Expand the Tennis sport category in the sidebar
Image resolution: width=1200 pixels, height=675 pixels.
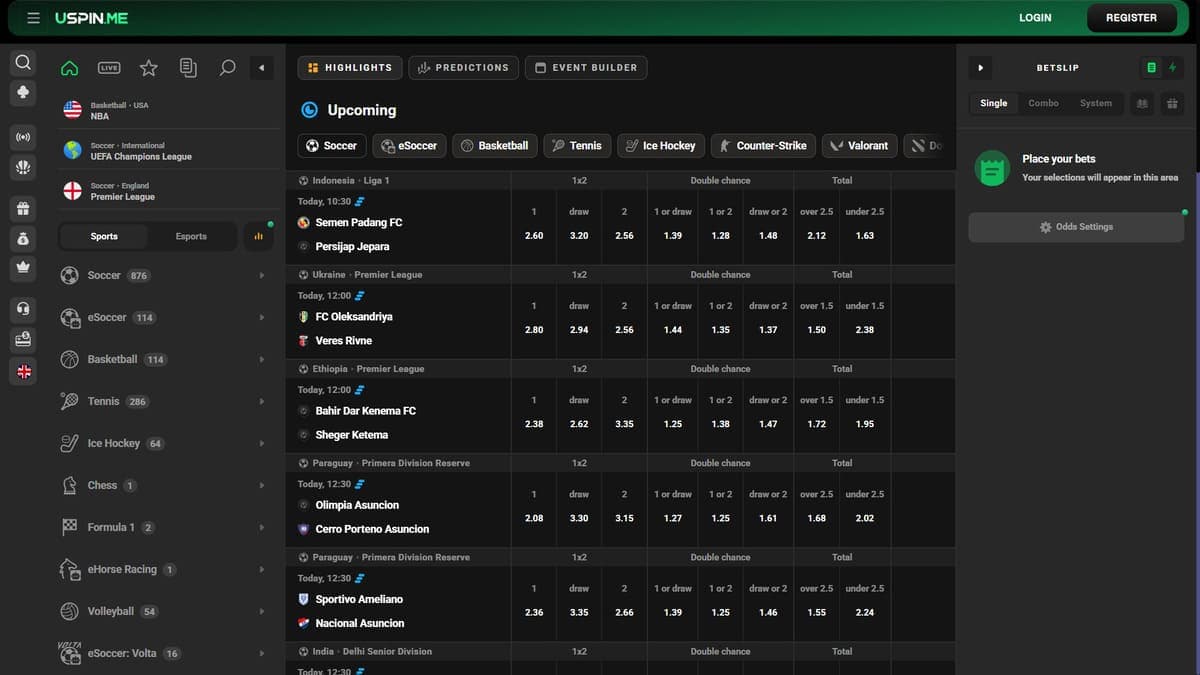164,402
